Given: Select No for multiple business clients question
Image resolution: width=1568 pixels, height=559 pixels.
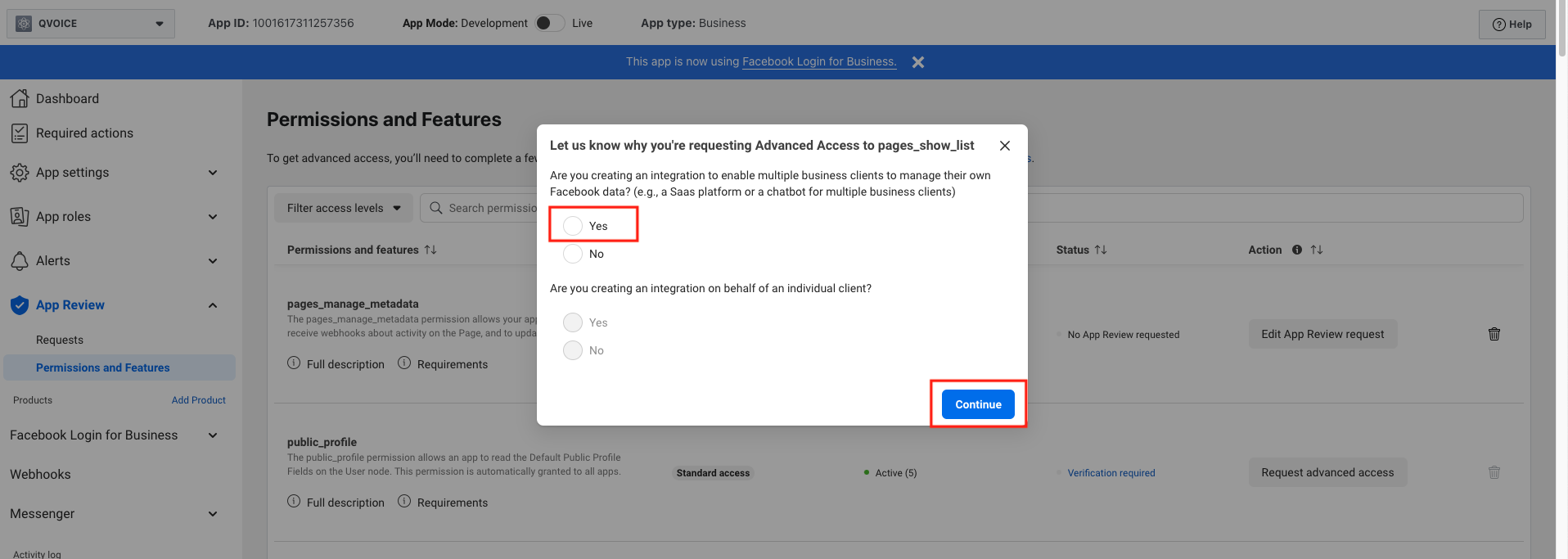Looking at the screenshot, I should [x=573, y=254].
